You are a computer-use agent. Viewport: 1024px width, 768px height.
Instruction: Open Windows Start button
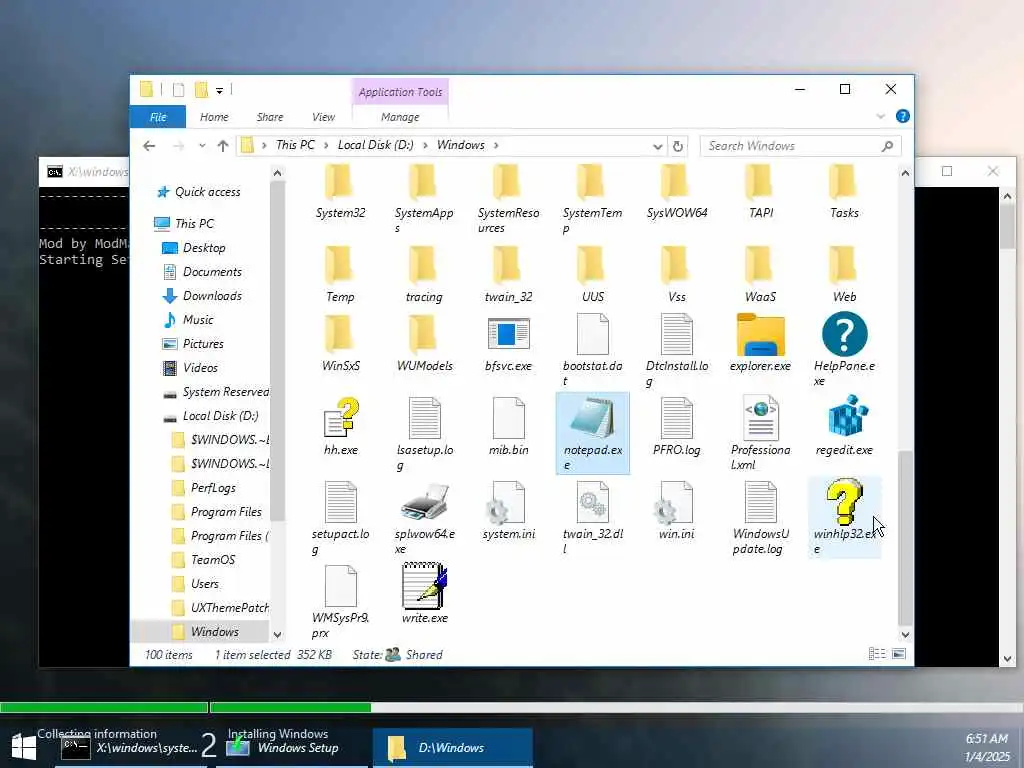[24, 748]
